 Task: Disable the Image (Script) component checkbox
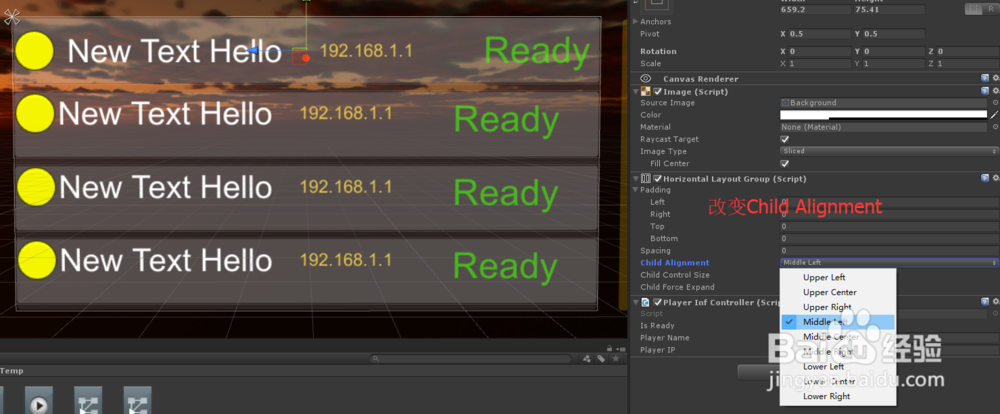tap(658, 91)
